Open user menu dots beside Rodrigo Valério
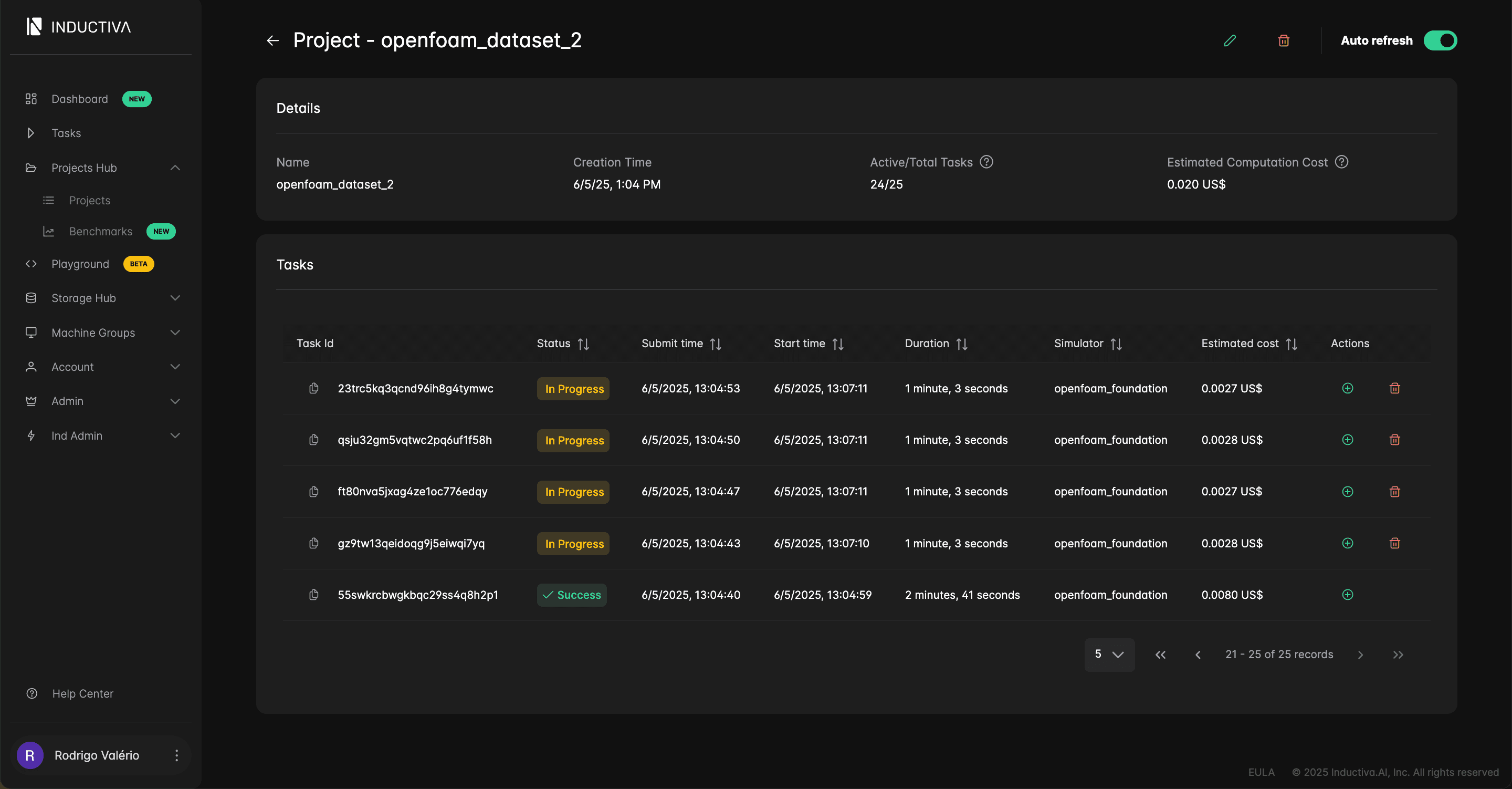The width and height of the screenshot is (1512, 789). point(176,755)
